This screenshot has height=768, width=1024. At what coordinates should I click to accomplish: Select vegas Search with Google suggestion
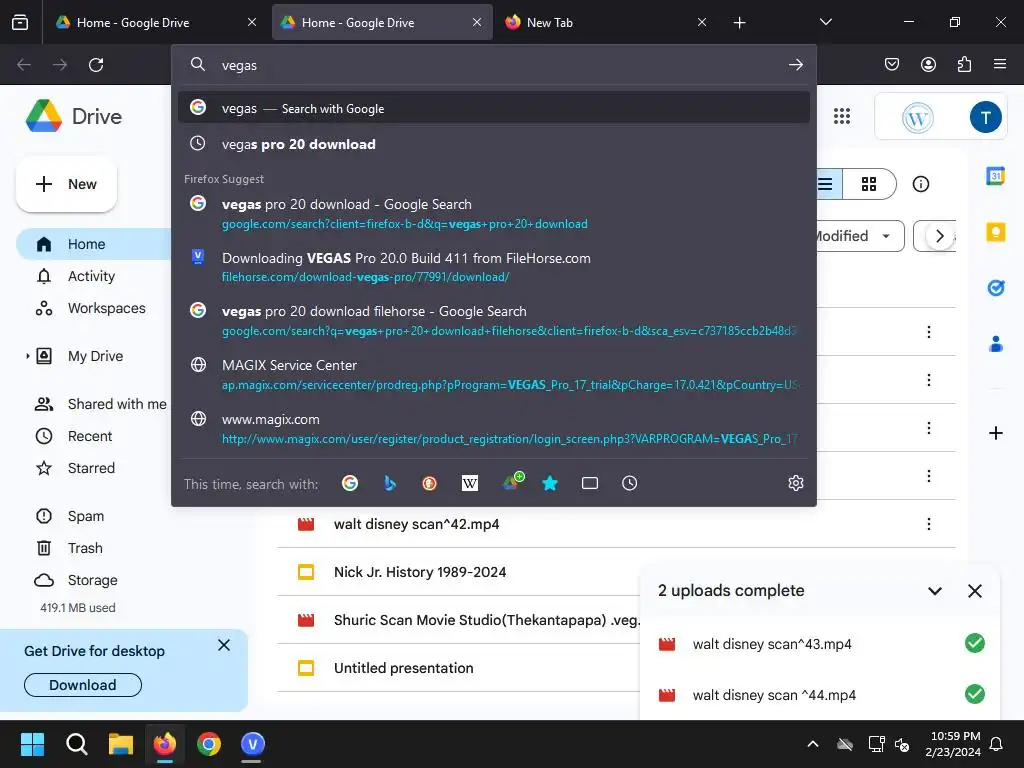(494, 108)
